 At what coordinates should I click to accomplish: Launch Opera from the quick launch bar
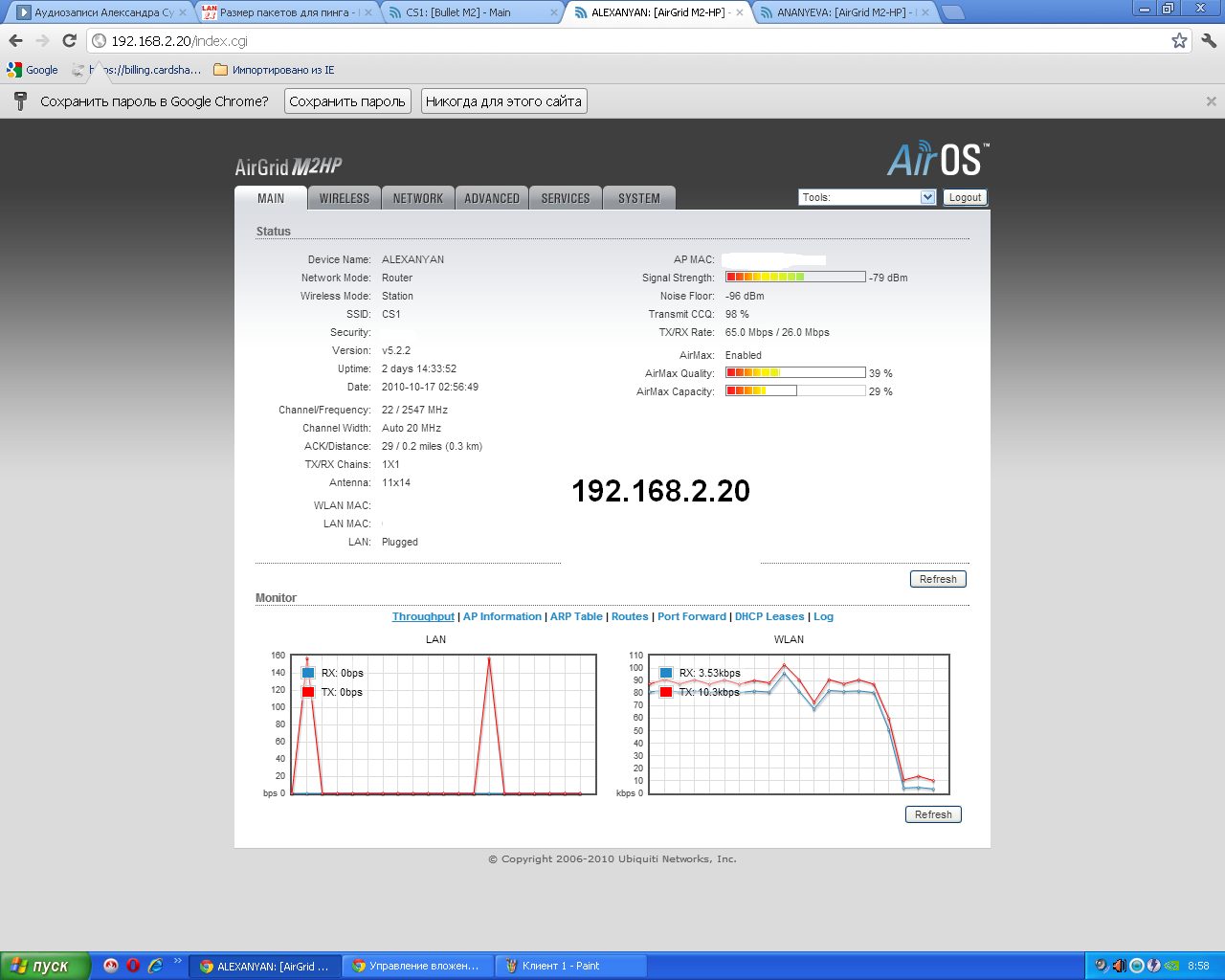tap(133, 966)
